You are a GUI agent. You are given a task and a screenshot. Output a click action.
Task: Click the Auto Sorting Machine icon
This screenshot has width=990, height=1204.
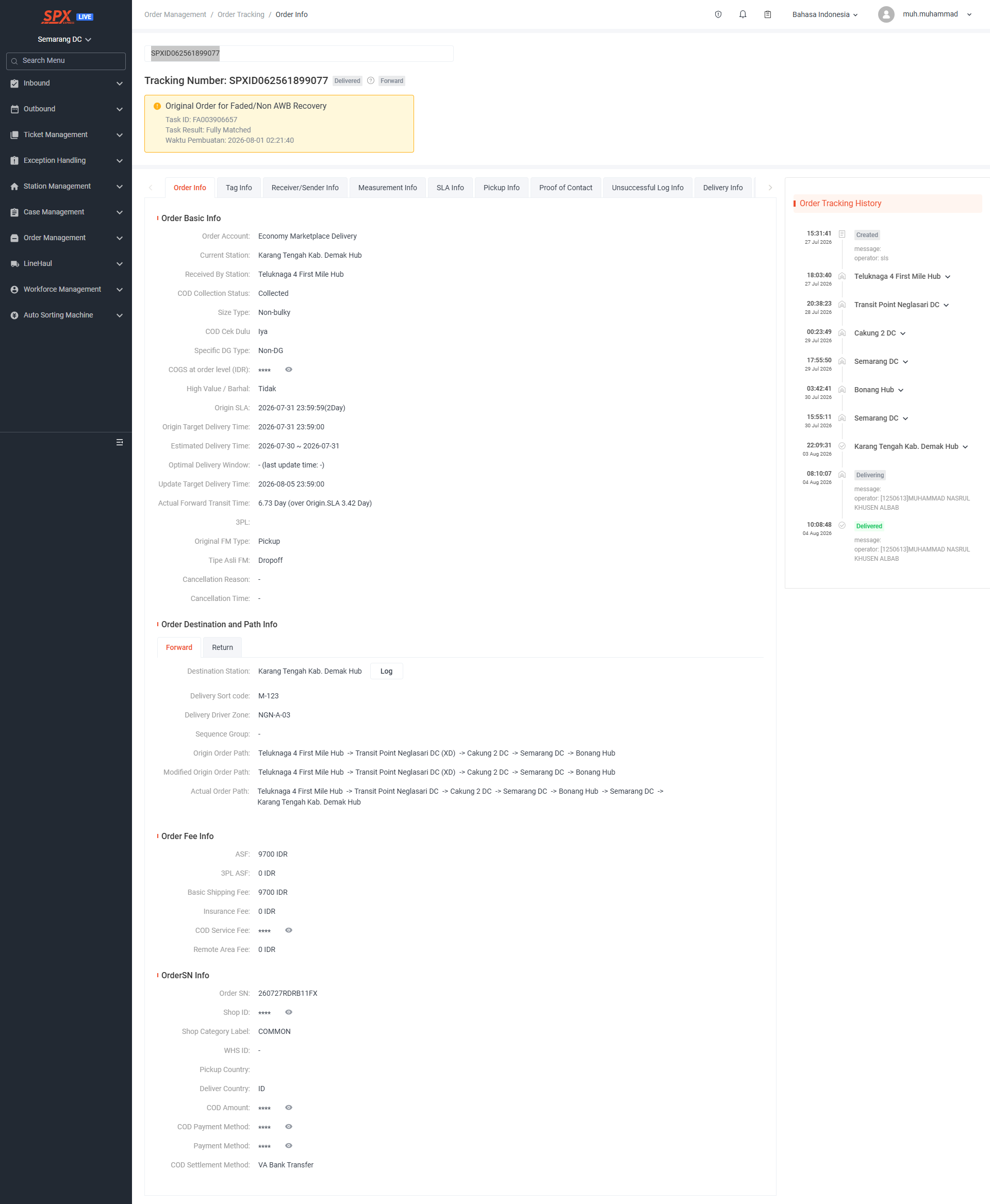pos(14,315)
